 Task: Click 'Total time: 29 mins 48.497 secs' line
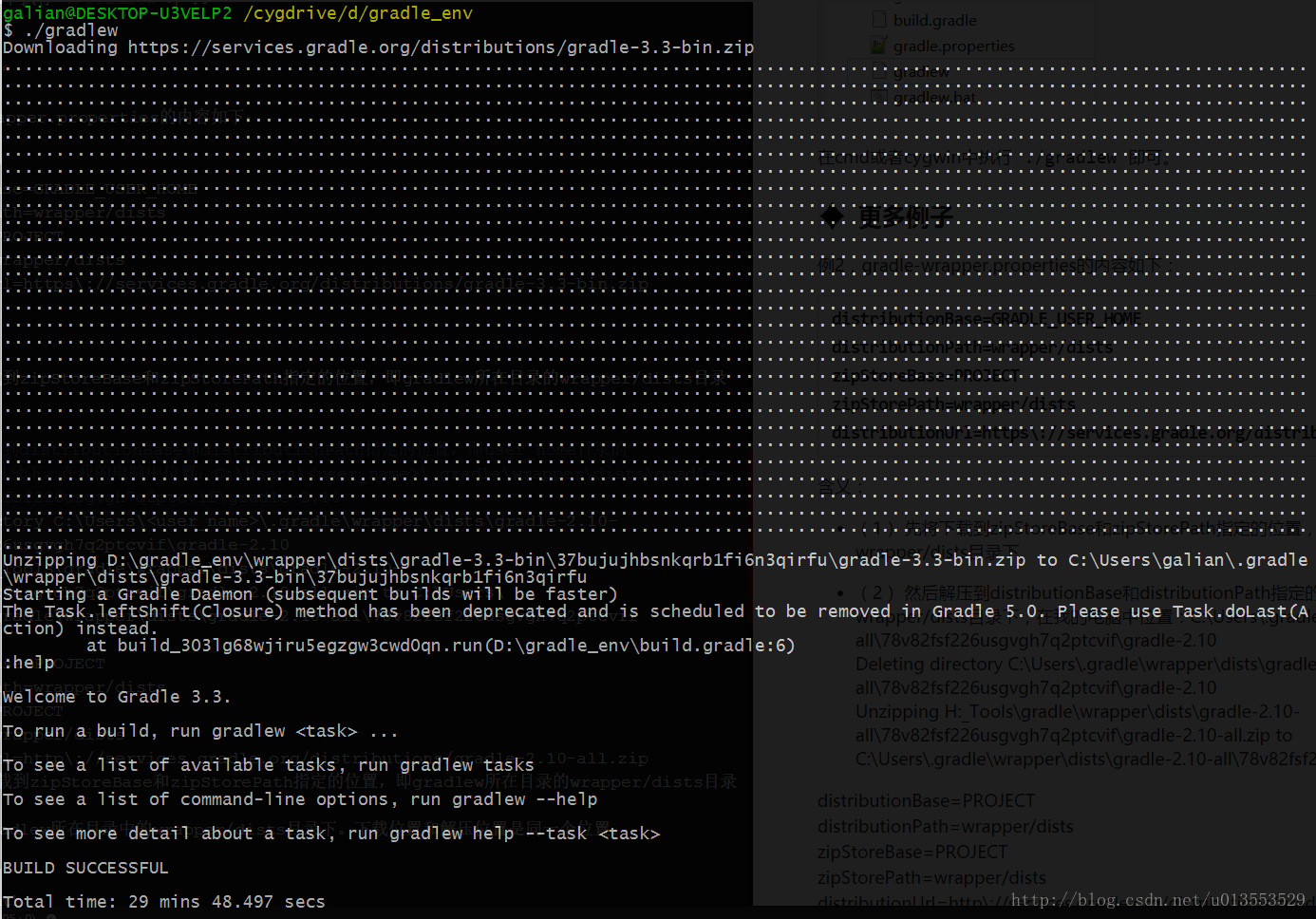tap(164, 902)
